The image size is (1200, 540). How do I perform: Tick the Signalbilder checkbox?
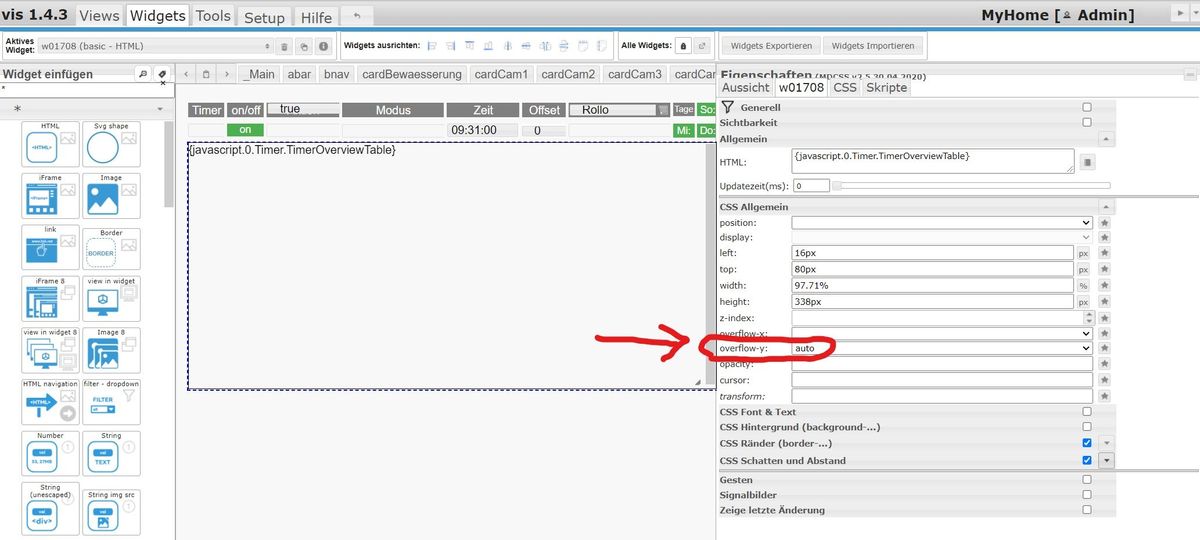pyautogui.click(x=1087, y=494)
